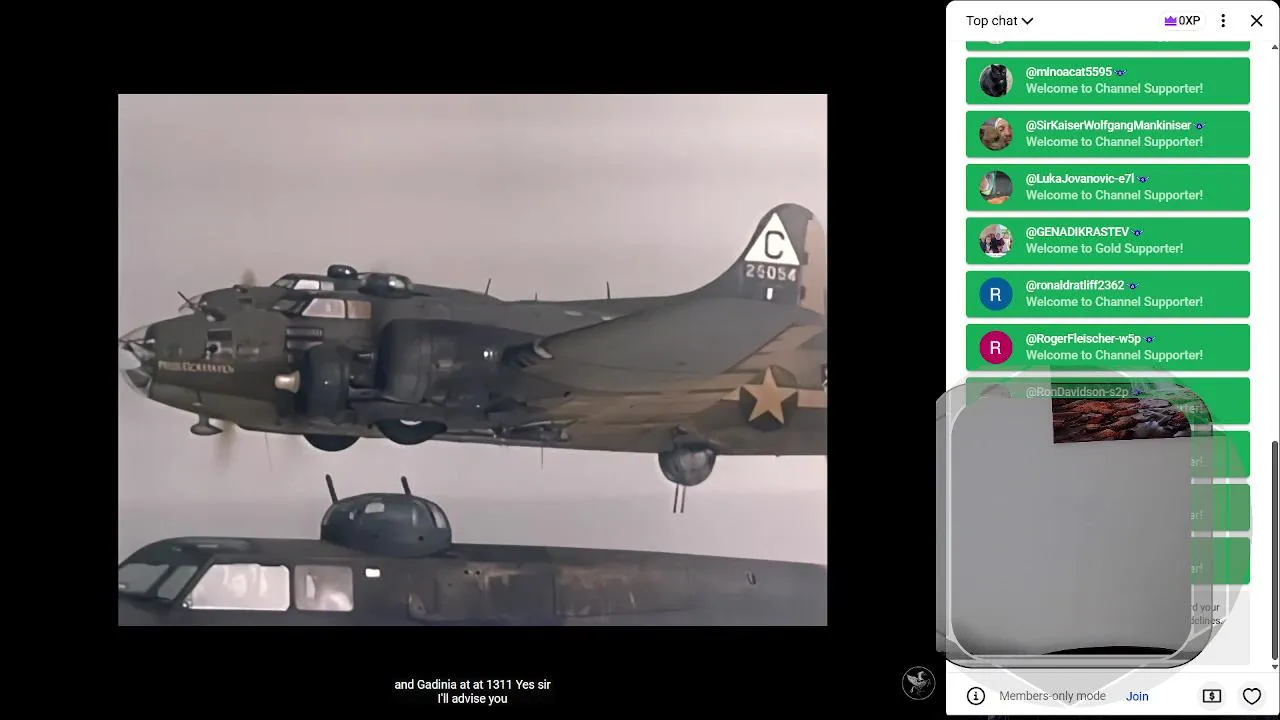Click the heart reaction icon

pos(1252,696)
